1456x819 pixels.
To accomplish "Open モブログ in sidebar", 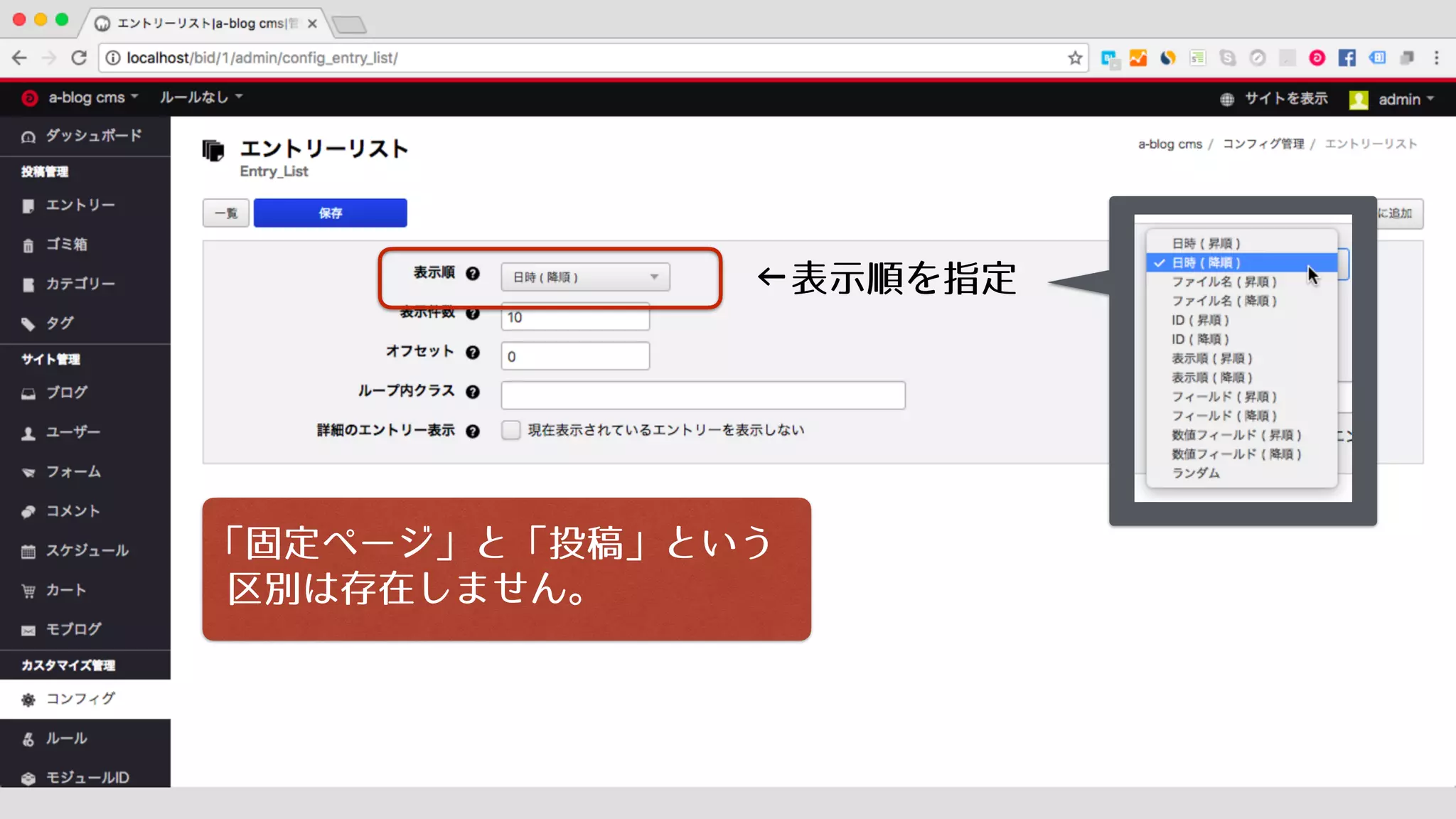I will pyautogui.click(x=85, y=629).
